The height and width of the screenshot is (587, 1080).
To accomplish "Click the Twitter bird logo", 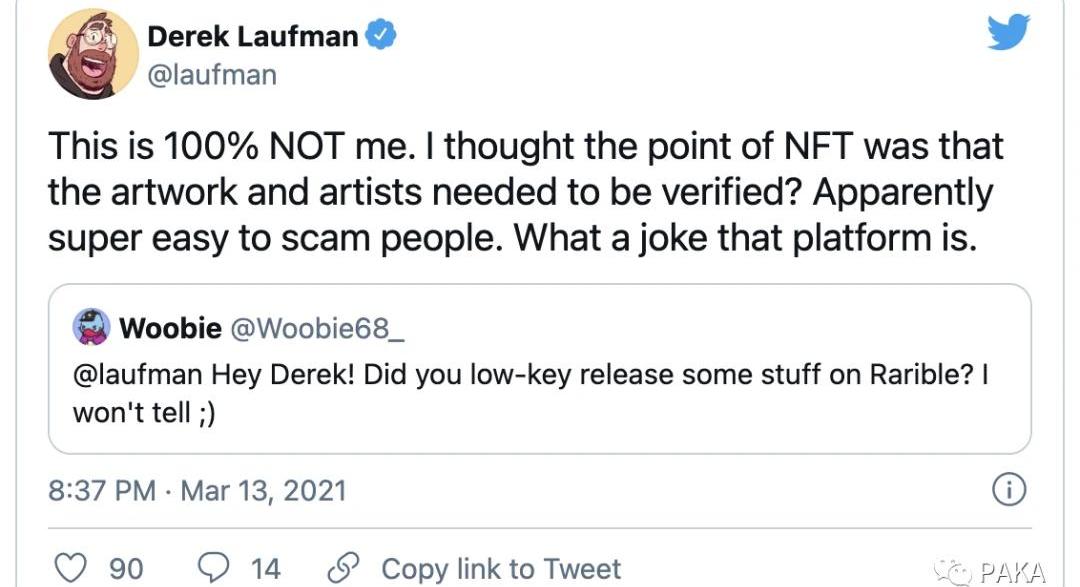I will tap(1008, 32).
